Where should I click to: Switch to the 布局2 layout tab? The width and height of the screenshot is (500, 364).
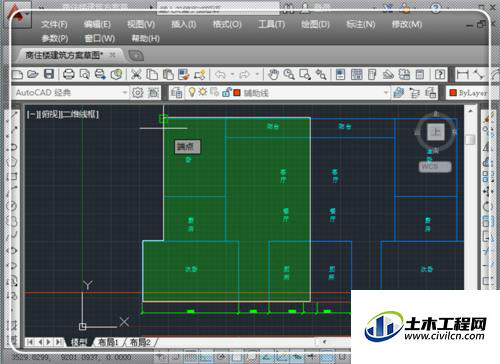tap(140, 342)
